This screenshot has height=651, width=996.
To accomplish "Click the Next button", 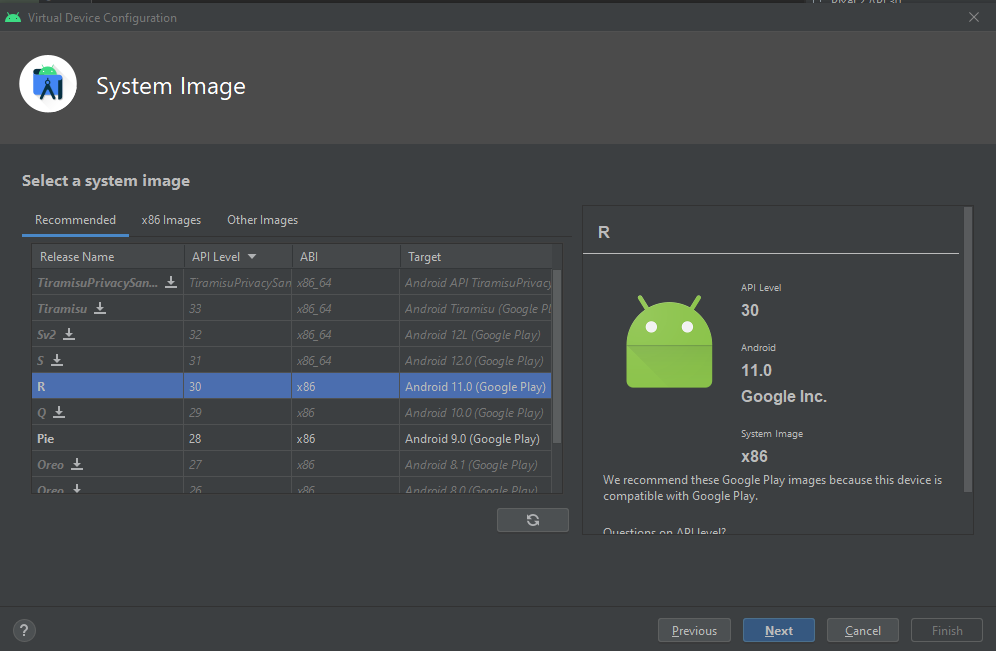I will click(778, 630).
